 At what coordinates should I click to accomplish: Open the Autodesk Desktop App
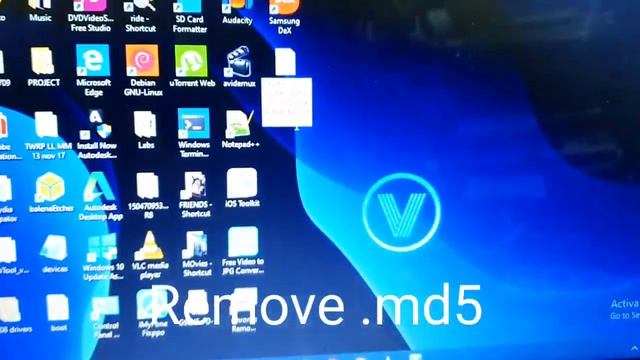(x=100, y=196)
